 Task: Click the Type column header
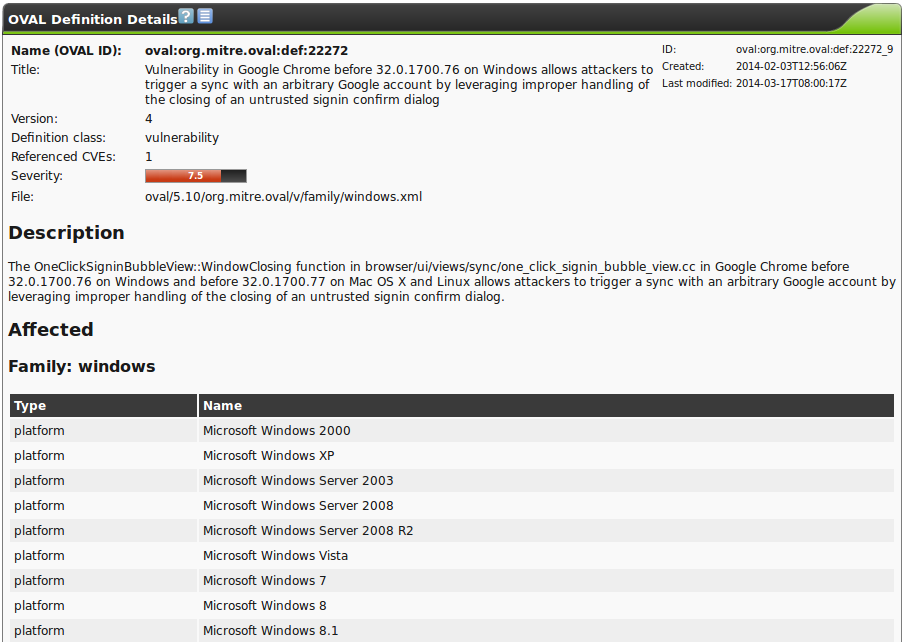click(x=104, y=405)
